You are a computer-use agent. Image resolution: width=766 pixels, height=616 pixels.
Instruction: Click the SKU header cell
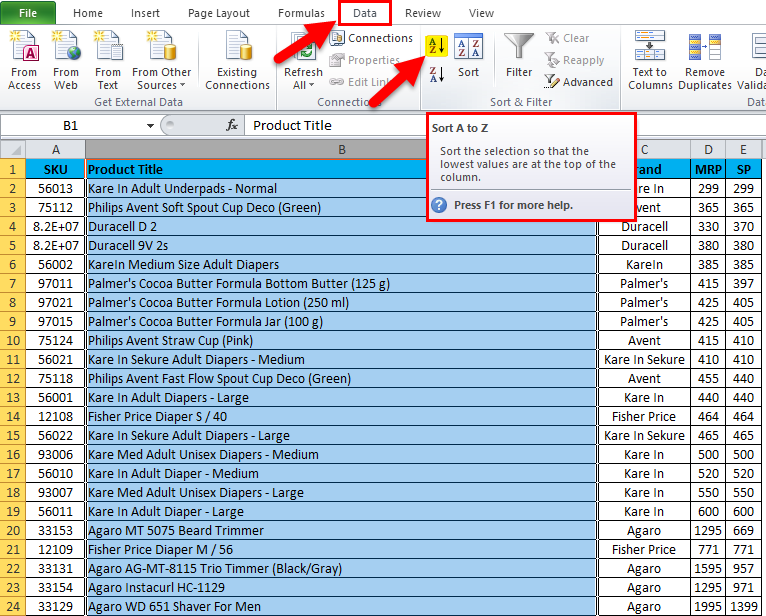pos(56,170)
